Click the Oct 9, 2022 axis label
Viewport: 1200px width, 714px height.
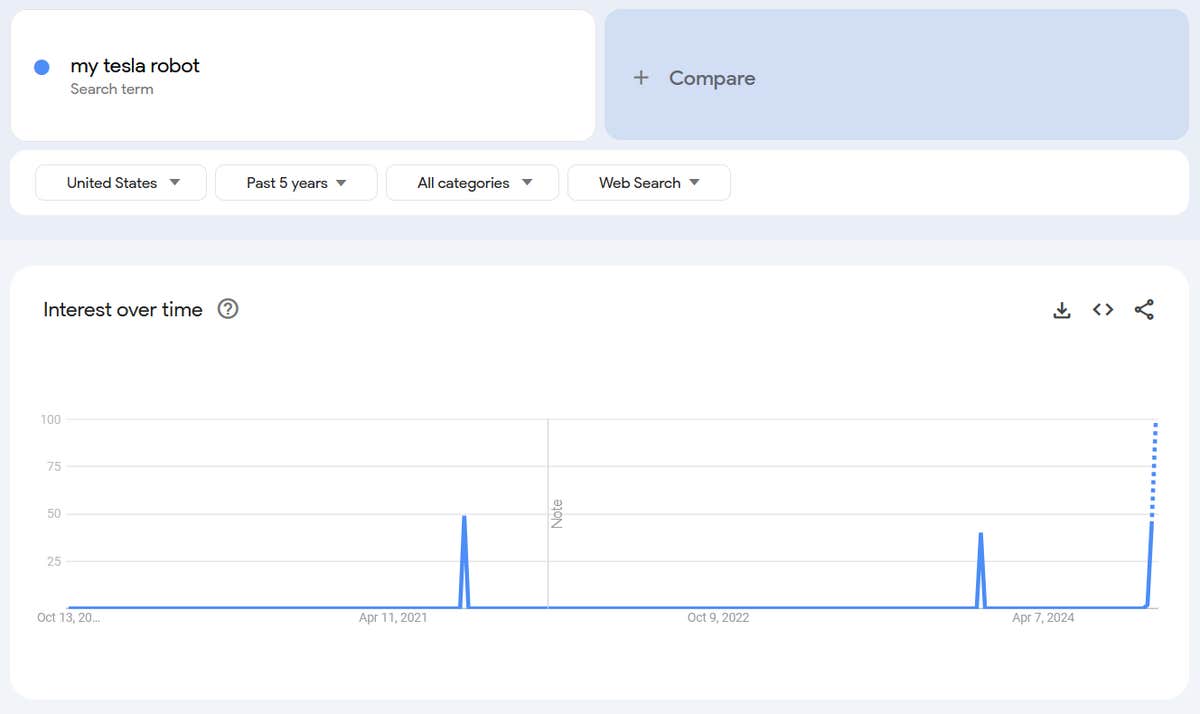(718, 618)
